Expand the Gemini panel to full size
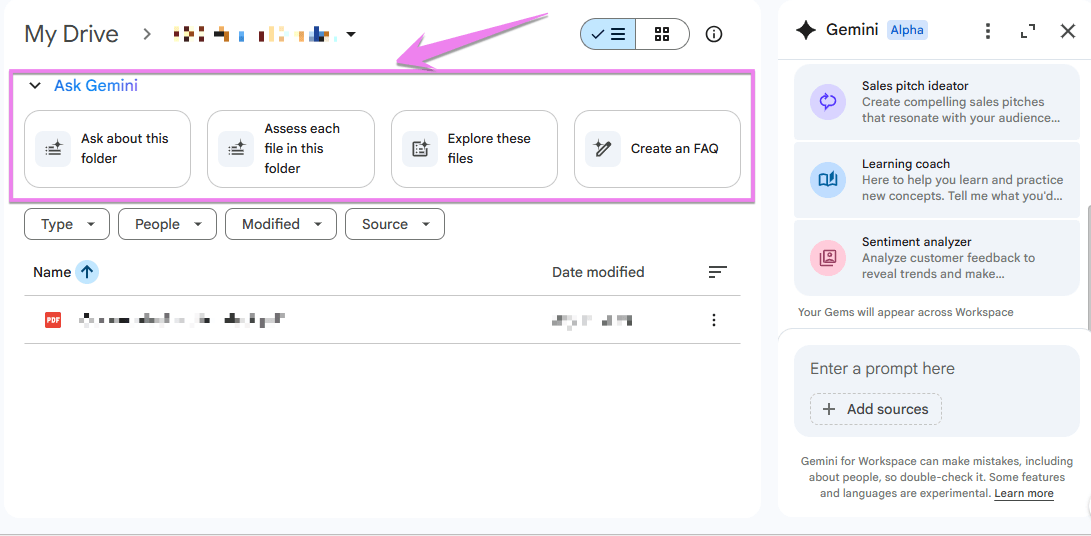 1028,31
